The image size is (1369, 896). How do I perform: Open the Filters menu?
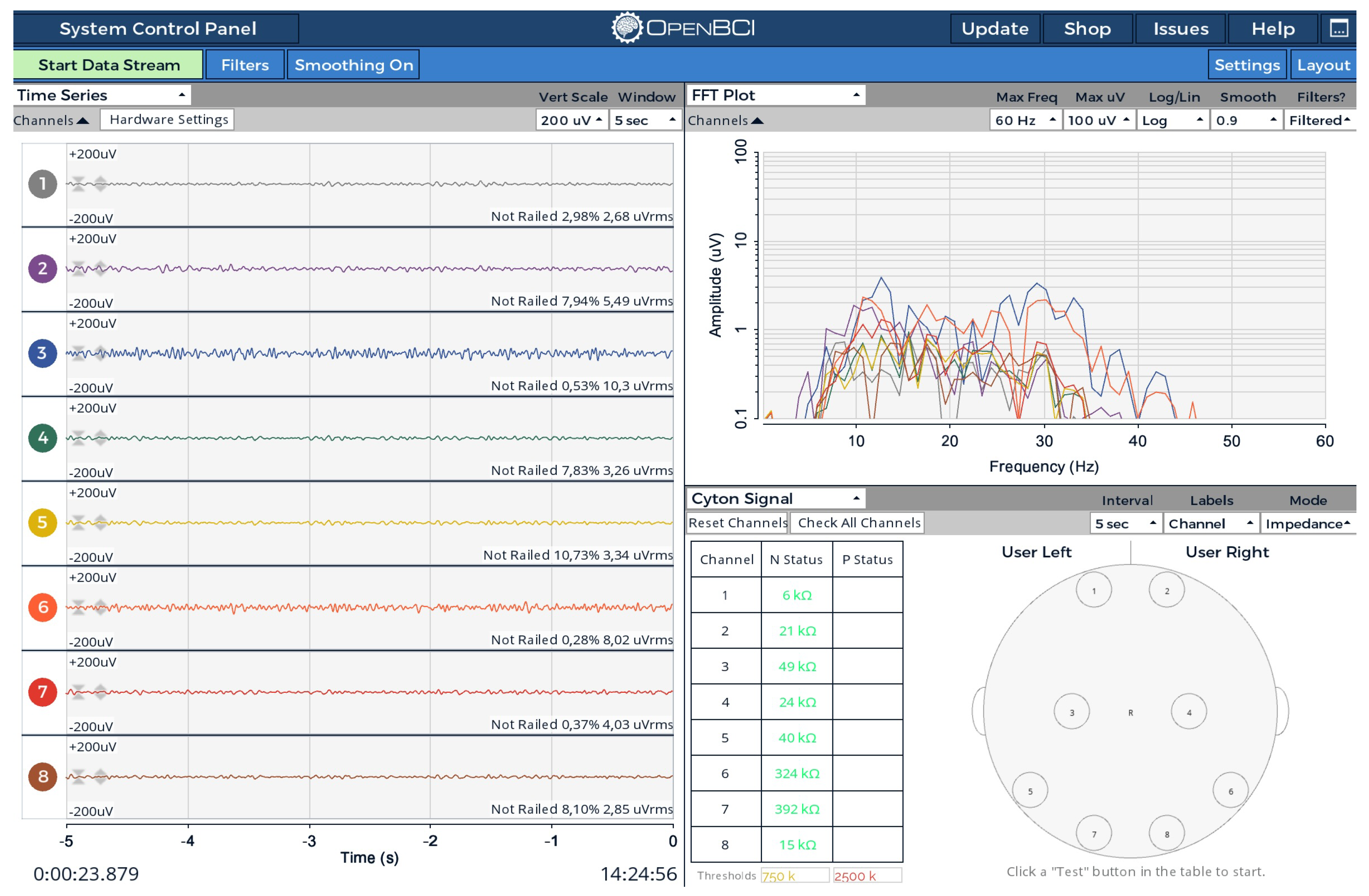point(245,65)
